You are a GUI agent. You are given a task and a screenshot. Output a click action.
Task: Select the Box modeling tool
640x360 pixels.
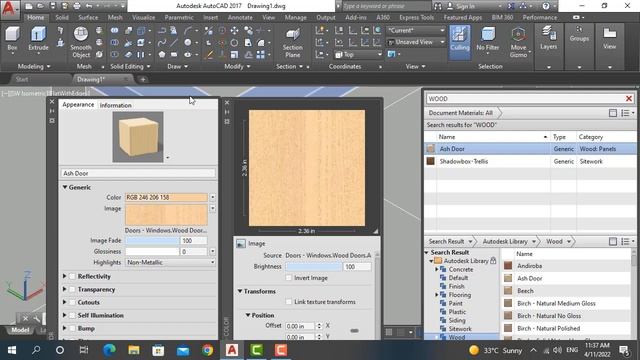coord(12,39)
